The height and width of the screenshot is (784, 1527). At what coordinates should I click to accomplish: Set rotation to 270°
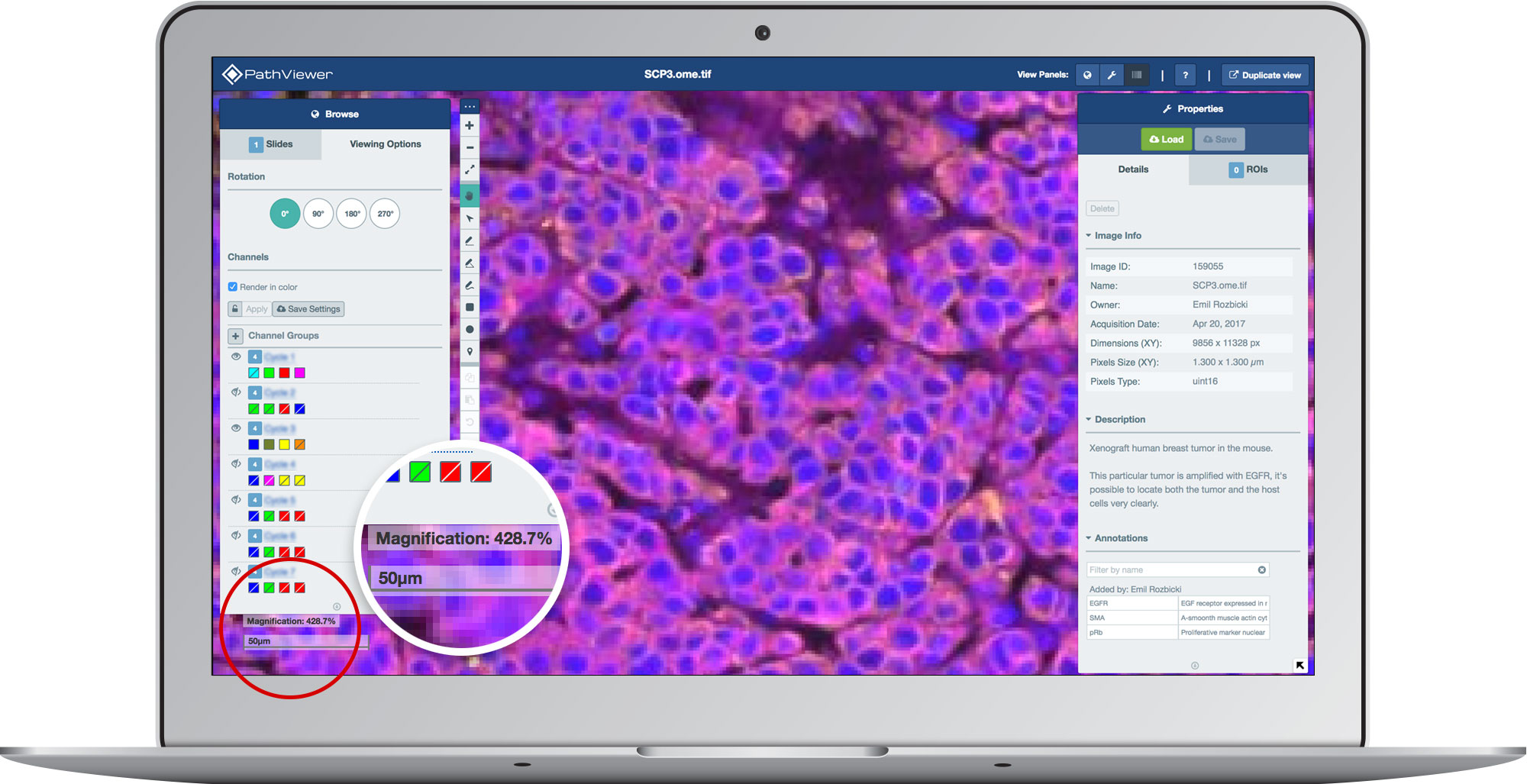click(385, 214)
